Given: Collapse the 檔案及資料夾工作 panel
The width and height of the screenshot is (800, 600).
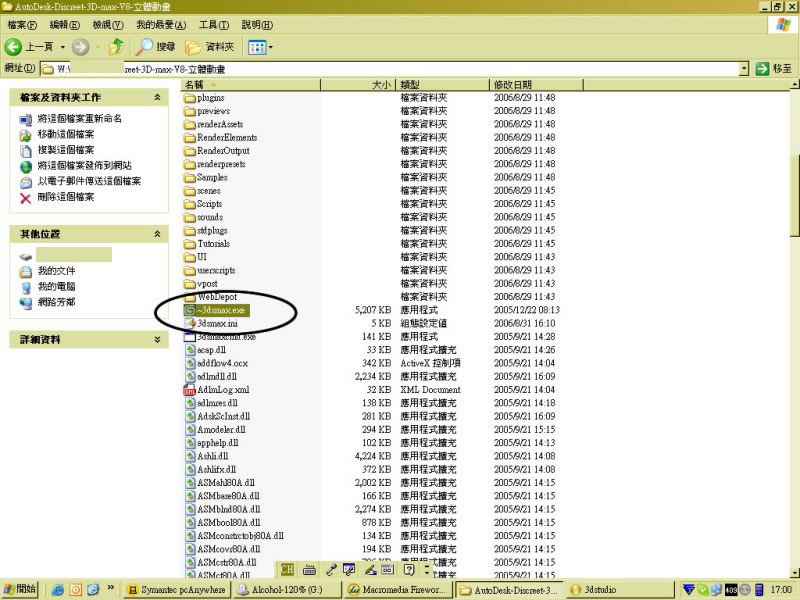Looking at the screenshot, I should (157, 97).
